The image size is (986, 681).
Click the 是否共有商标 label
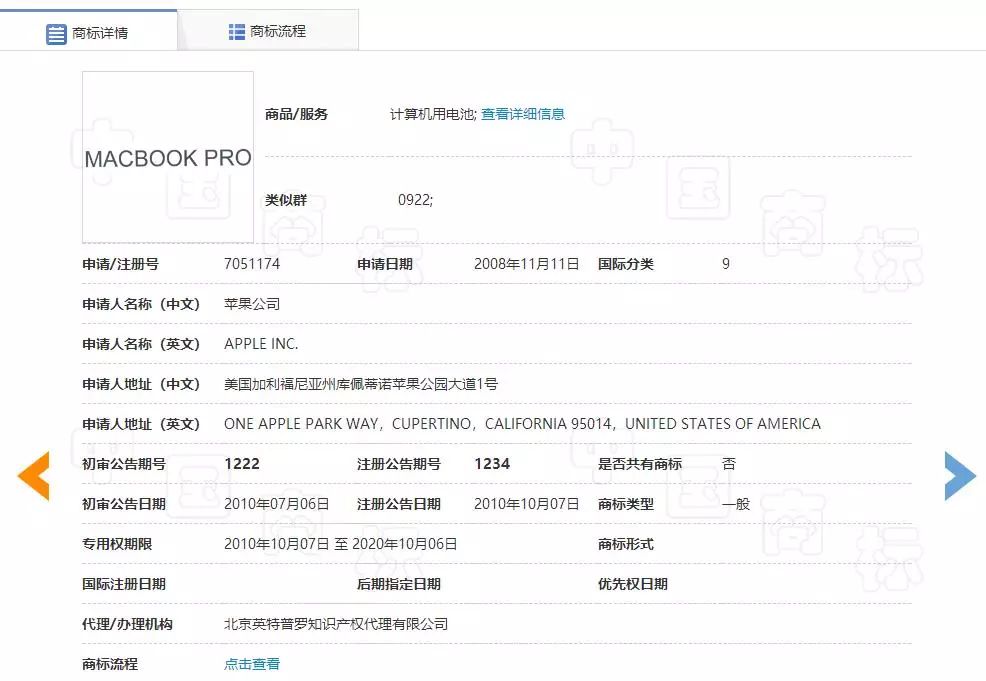[x=640, y=464]
